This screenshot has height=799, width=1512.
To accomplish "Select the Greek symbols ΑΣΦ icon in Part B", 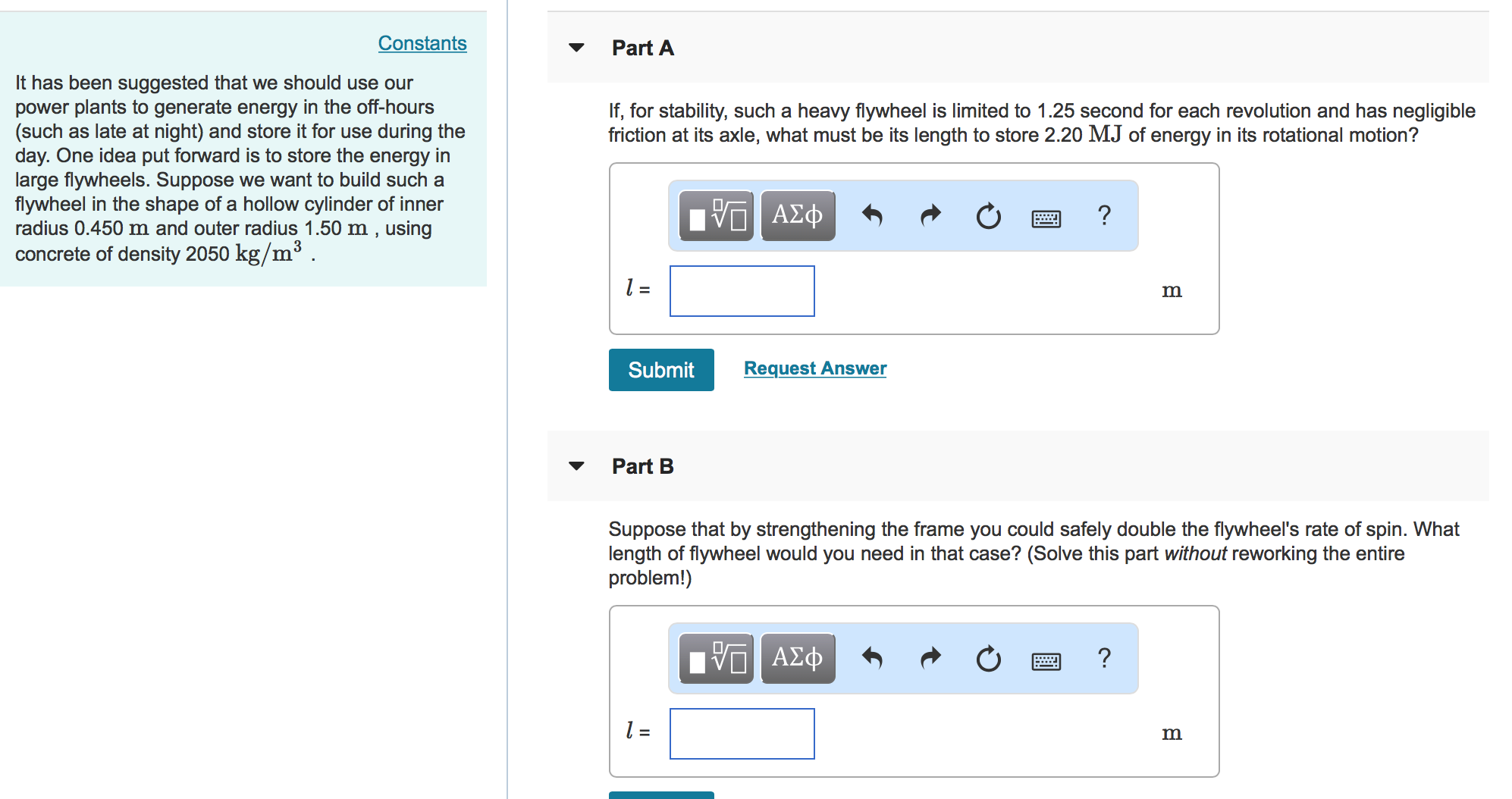I will click(x=795, y=658).
